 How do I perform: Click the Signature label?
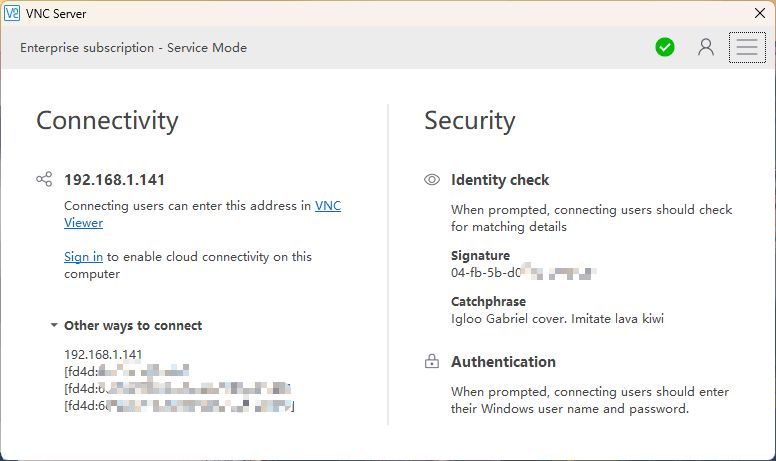[480, 256]
